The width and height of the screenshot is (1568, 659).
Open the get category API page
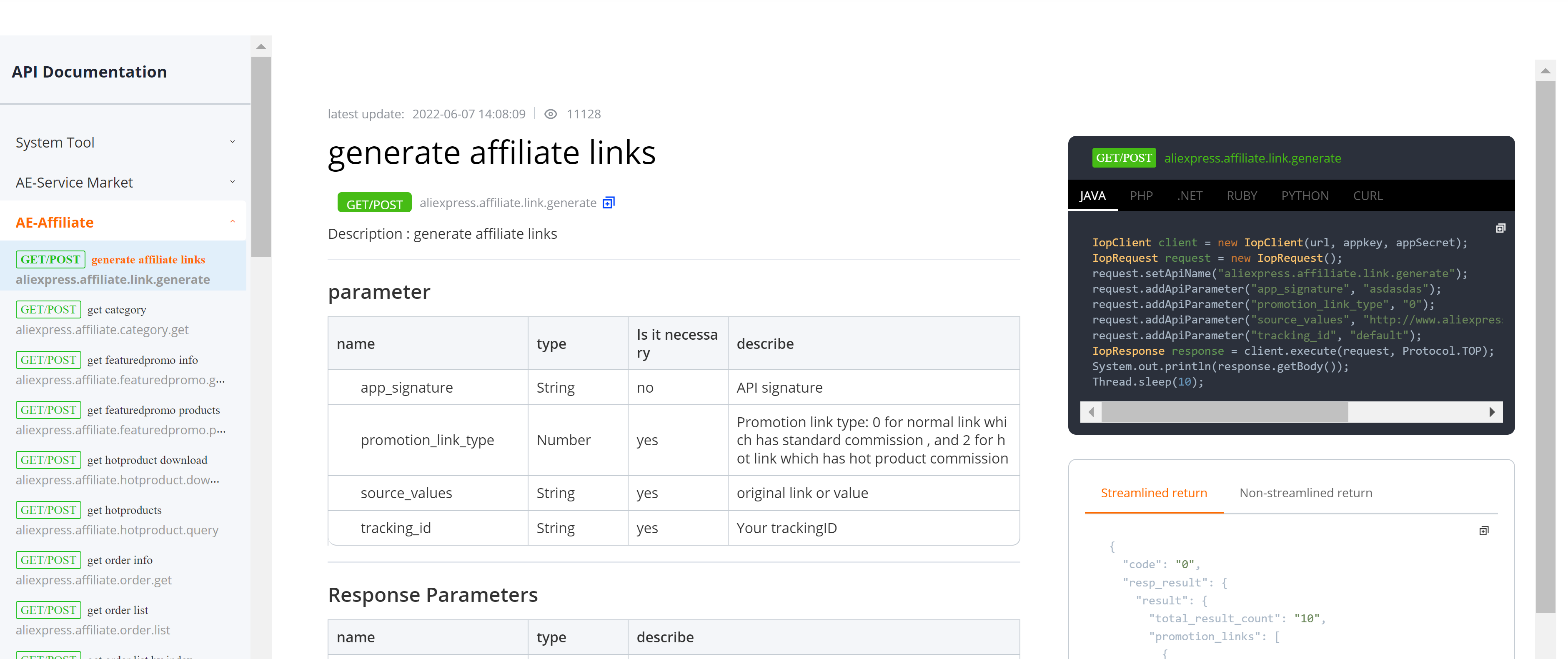point(123,319)
